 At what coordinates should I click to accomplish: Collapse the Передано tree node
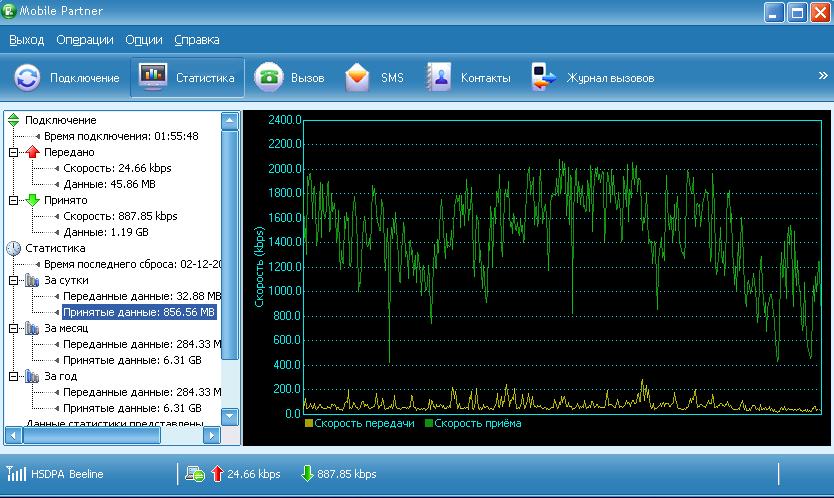point(14,152)
